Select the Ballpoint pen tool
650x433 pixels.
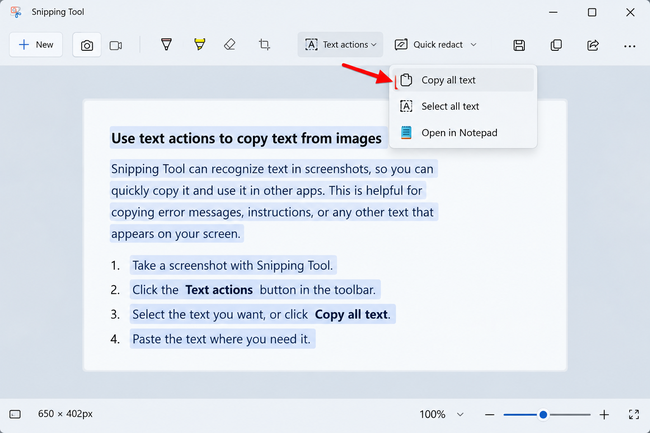pyautogui.click(x=166, y=44)
